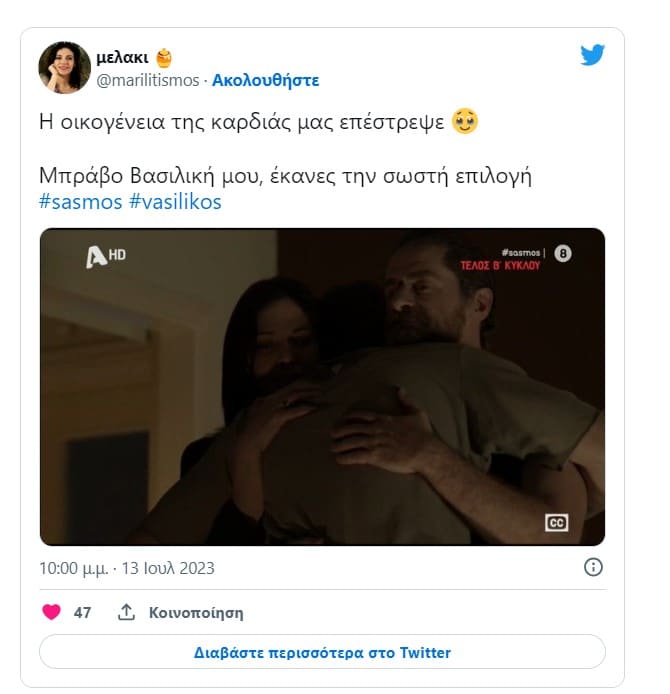Click the Alpha HD channel logo in the image
Viewport: 670px width, 694px height.
106,257
